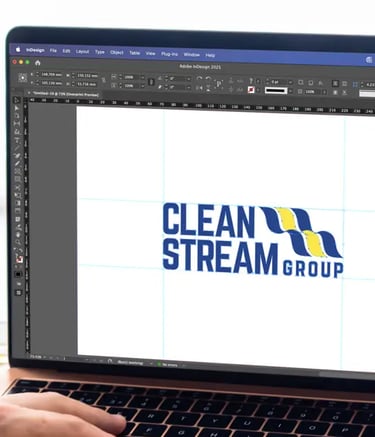Open the stroke weight dropdown
This screenshot has height=437, width=375.
click(290, 82)
